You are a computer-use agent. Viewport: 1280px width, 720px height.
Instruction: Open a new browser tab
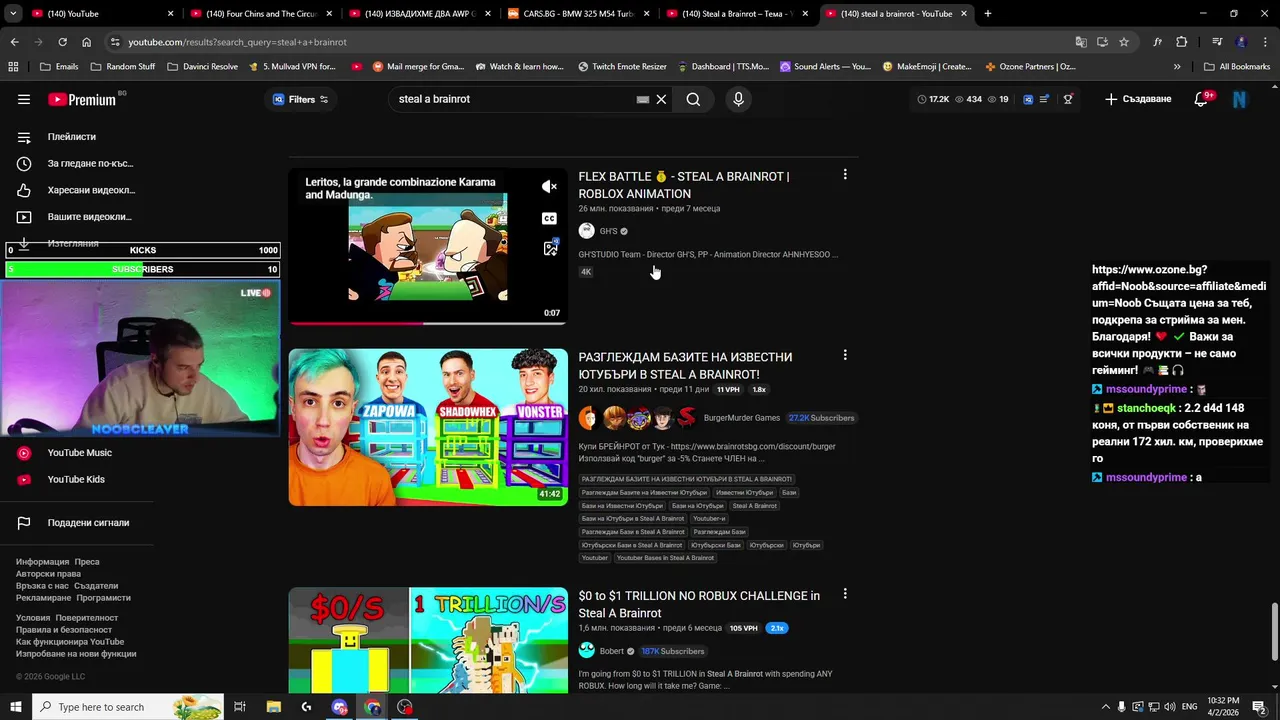tap(988, 14)
